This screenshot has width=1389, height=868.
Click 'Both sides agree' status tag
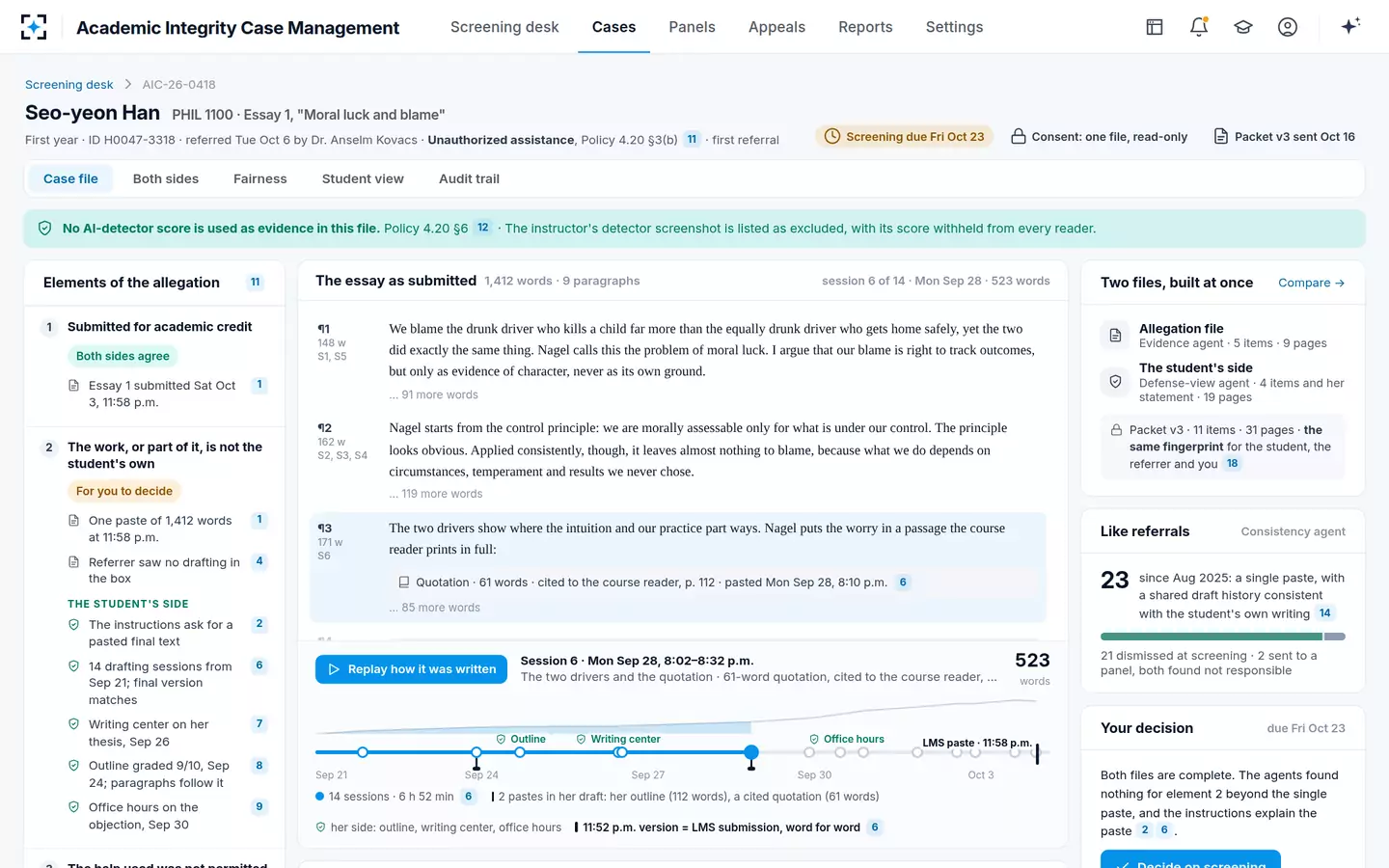tap(123, 356)
